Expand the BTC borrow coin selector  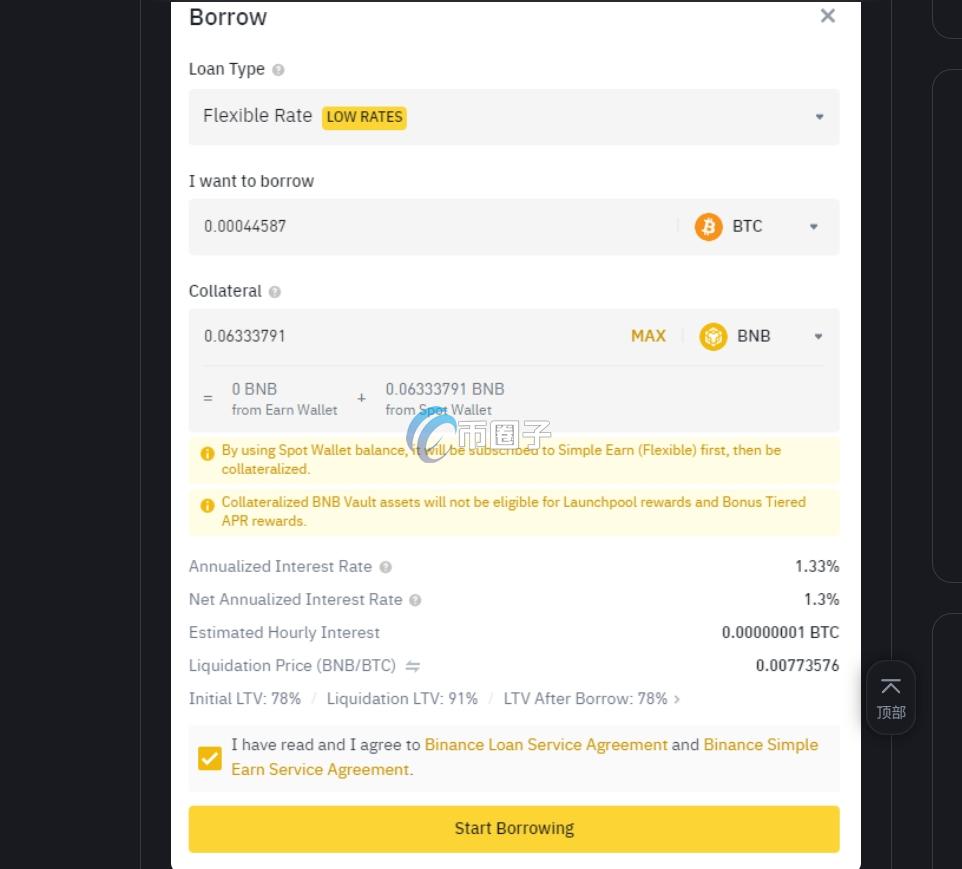tap(813, 227)
